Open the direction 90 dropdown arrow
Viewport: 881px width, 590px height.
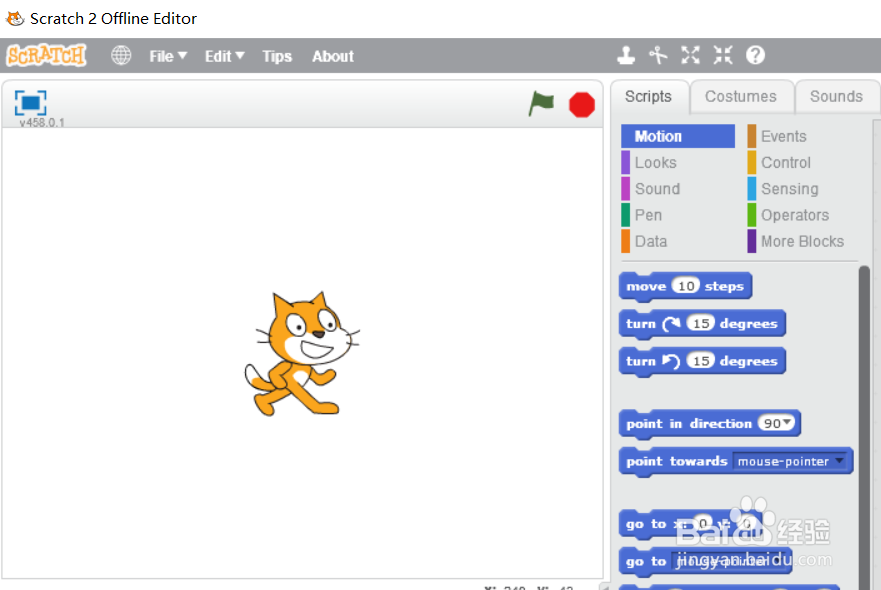click(788, 422)
